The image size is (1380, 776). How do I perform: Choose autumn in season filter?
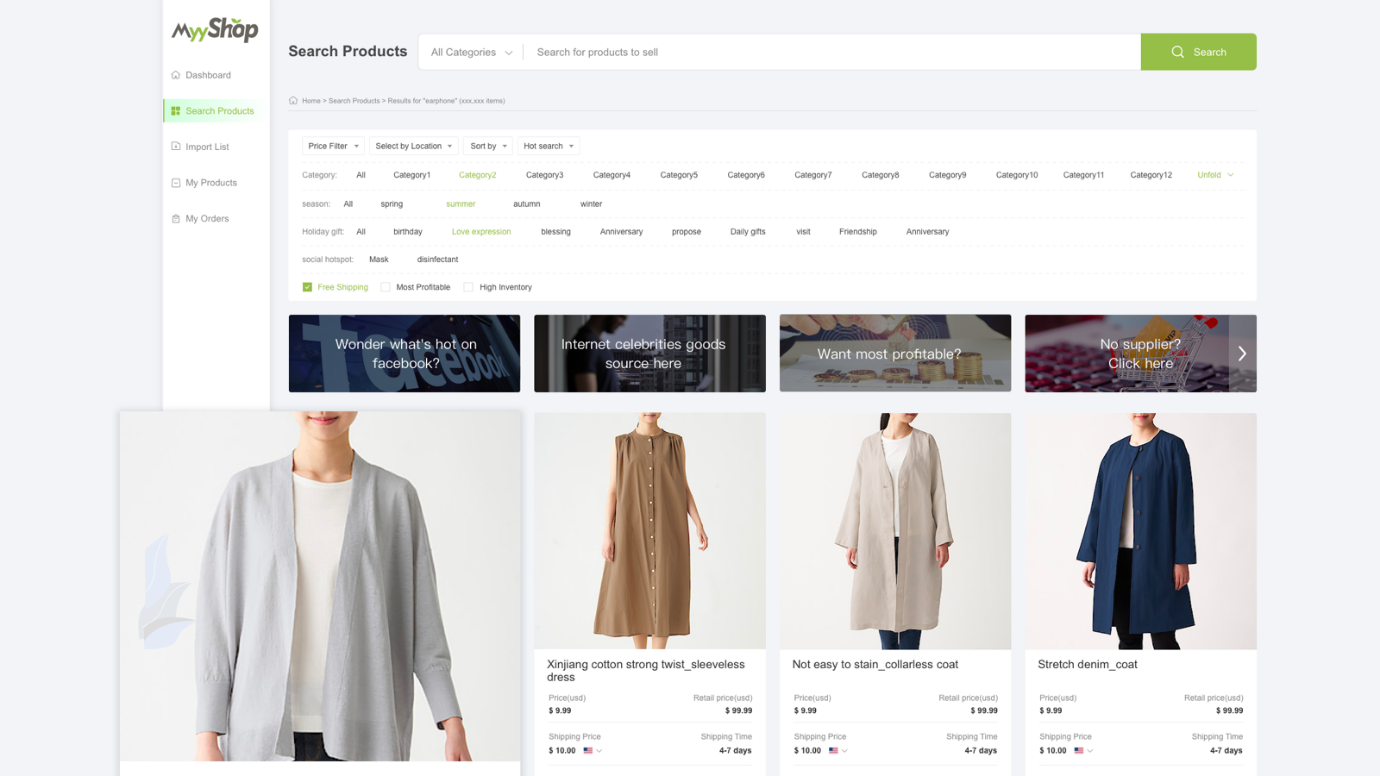[x=526, y=204]
